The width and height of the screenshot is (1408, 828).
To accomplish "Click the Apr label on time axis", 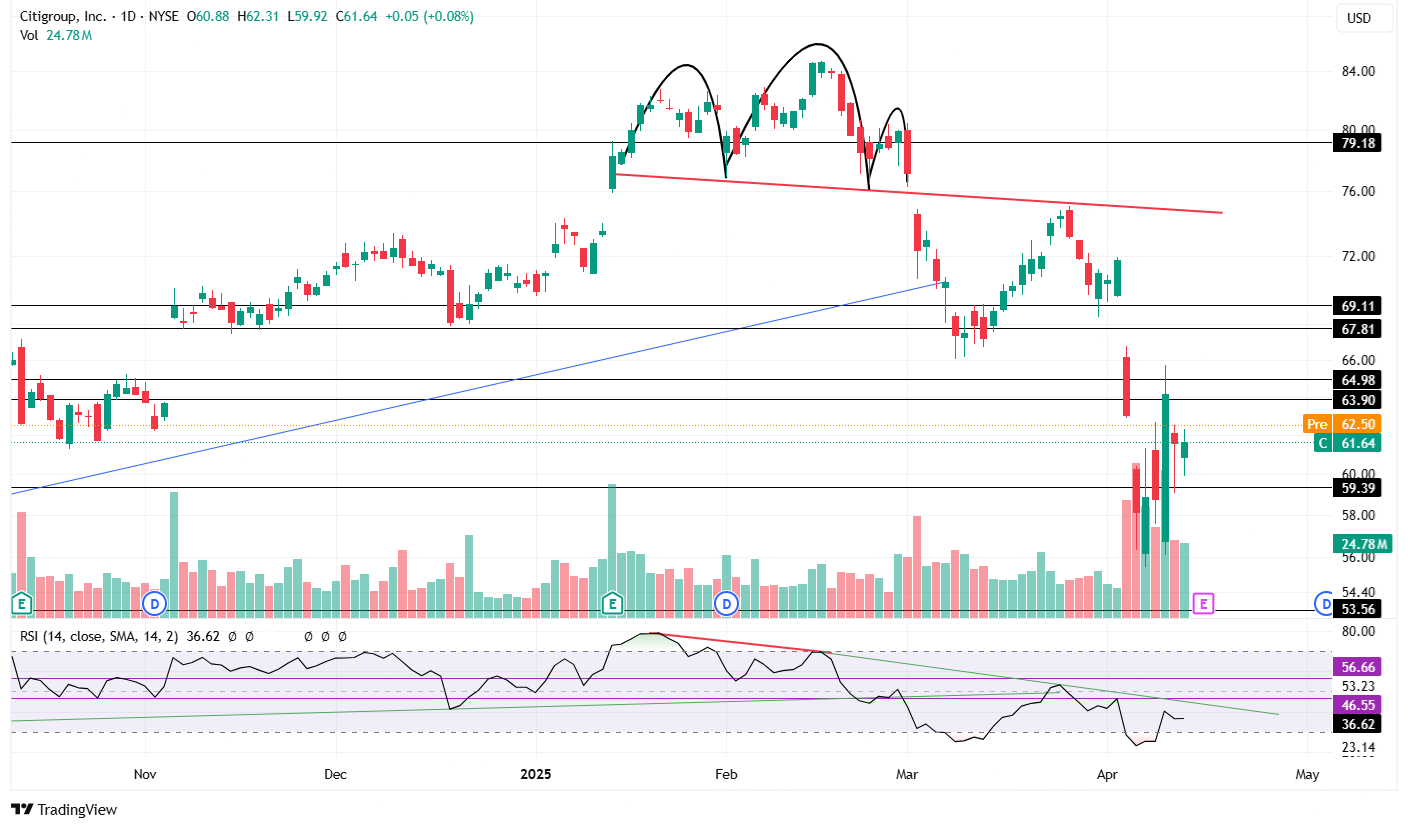I will pos(1107,774).
